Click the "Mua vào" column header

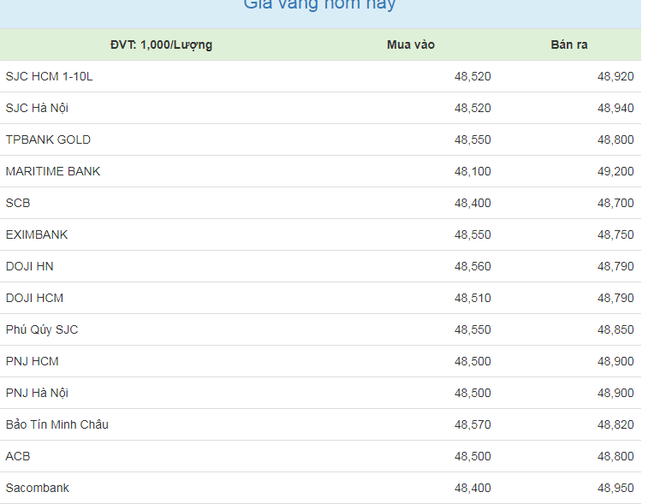(x=411, y=45)
